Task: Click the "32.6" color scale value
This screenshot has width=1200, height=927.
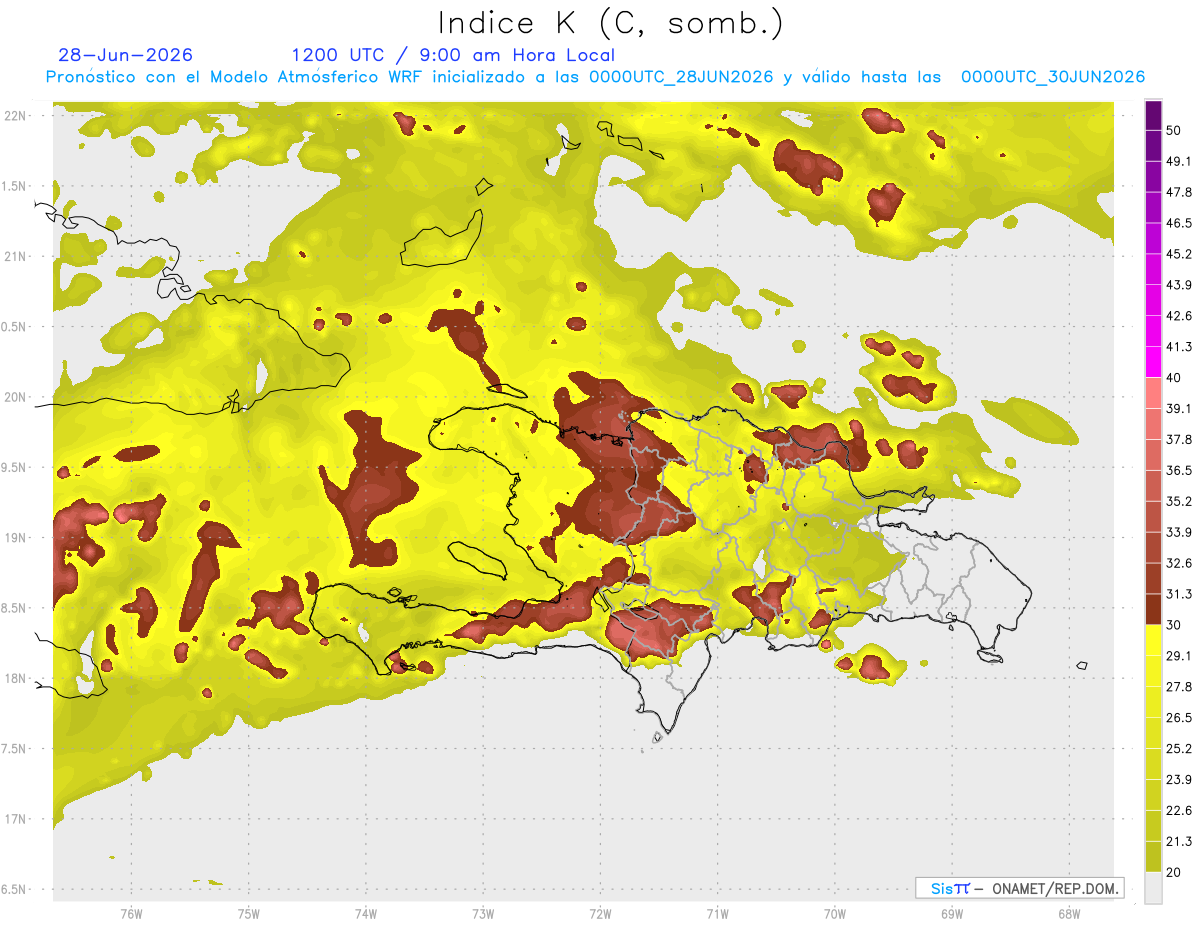Action: tap(1179, 563)
